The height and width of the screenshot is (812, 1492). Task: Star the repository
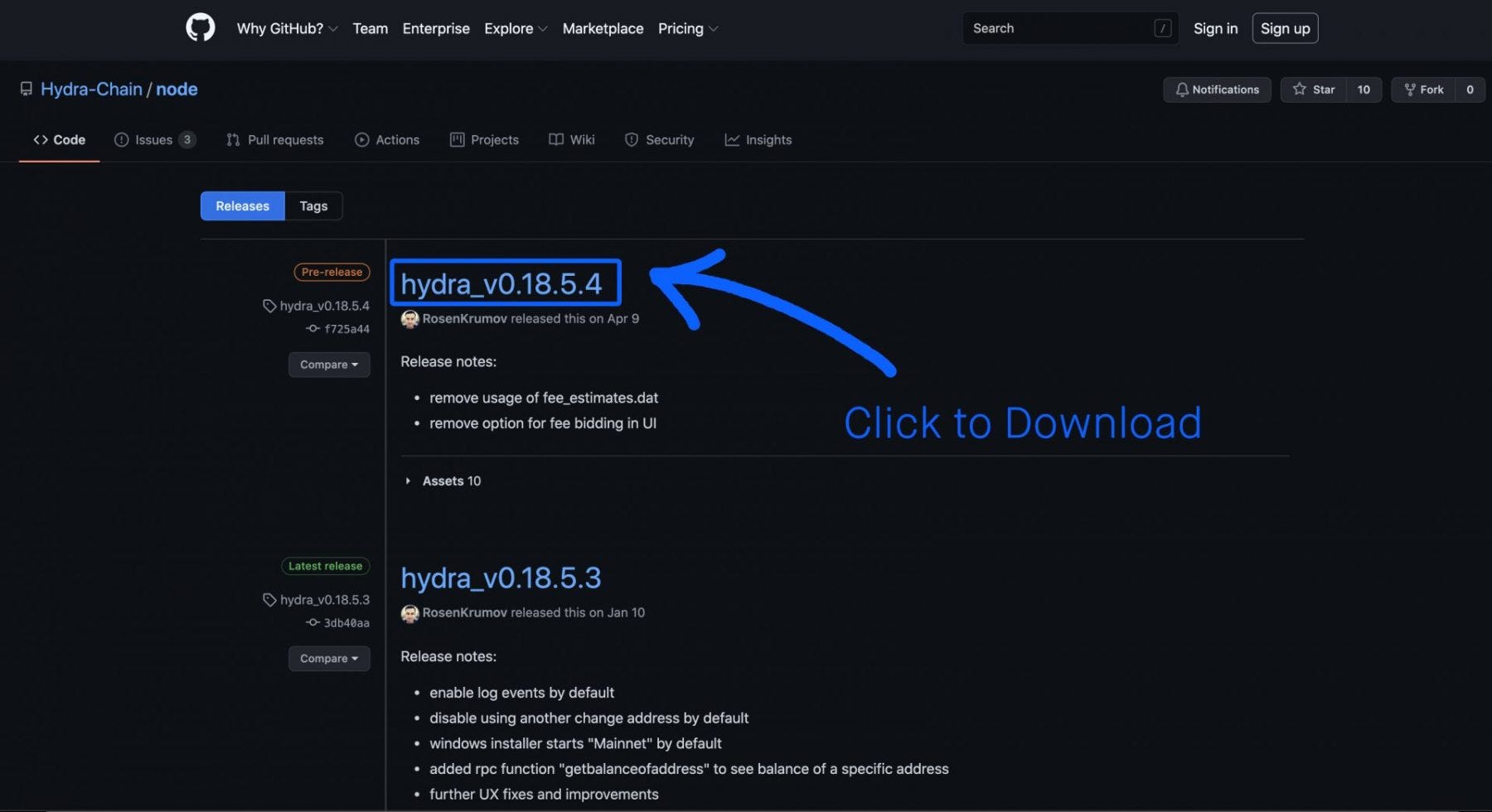tap(1314, 89)
